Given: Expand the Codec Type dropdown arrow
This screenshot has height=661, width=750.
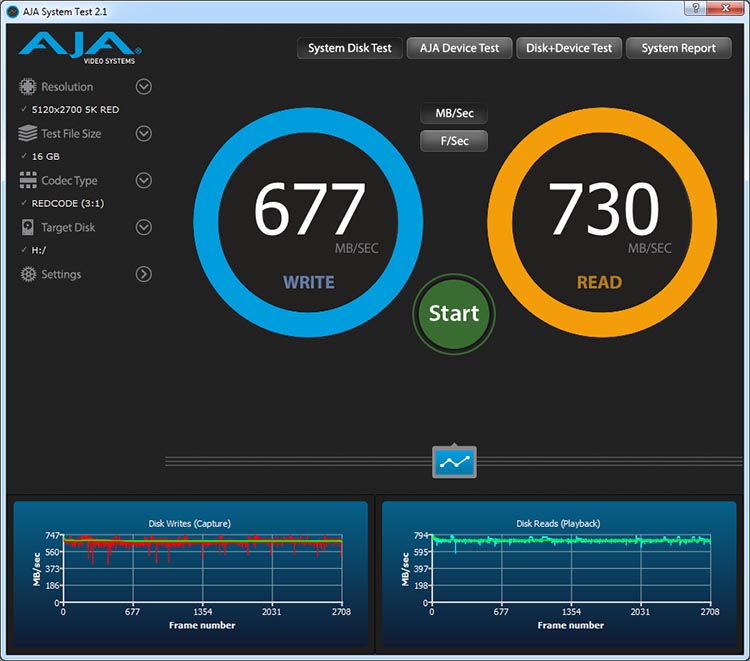Looking at the screenshot, I should point(143,180).
